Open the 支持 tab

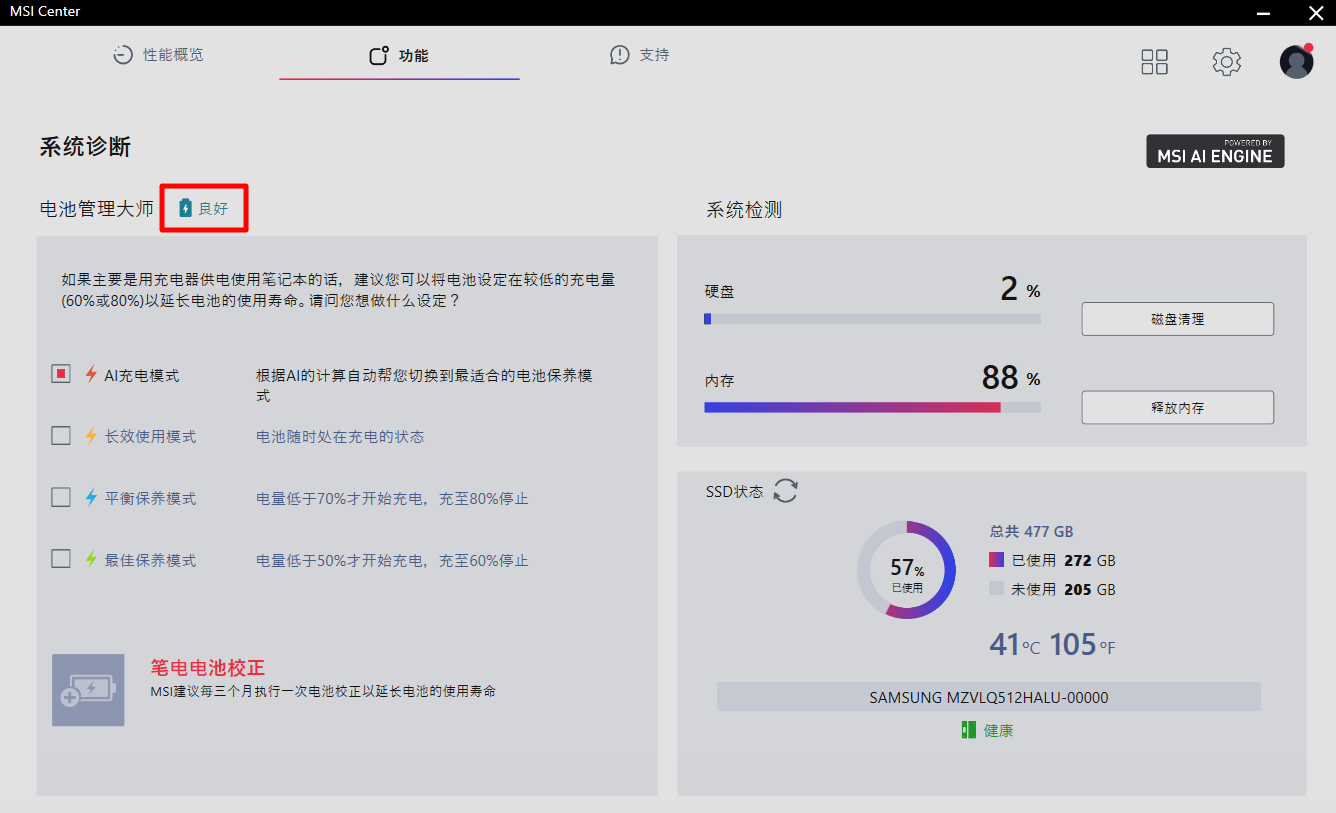click(640, 55)
